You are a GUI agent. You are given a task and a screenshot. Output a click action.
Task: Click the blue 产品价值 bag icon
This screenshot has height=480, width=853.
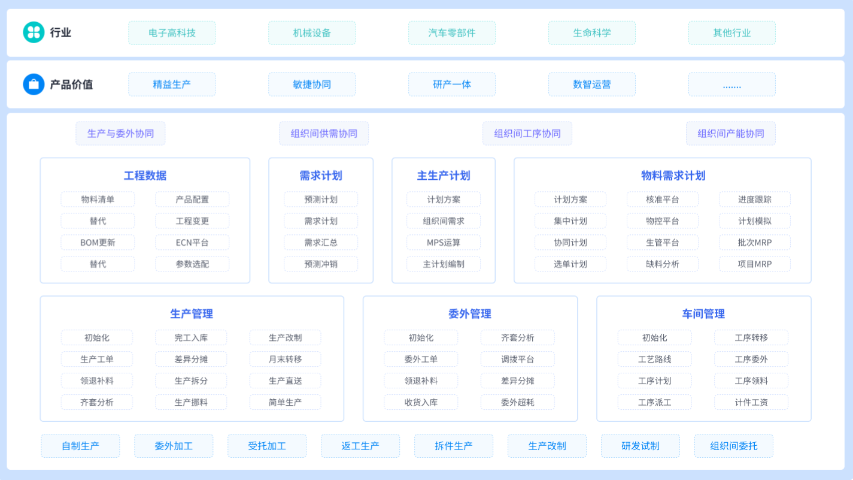click(33, 84)
